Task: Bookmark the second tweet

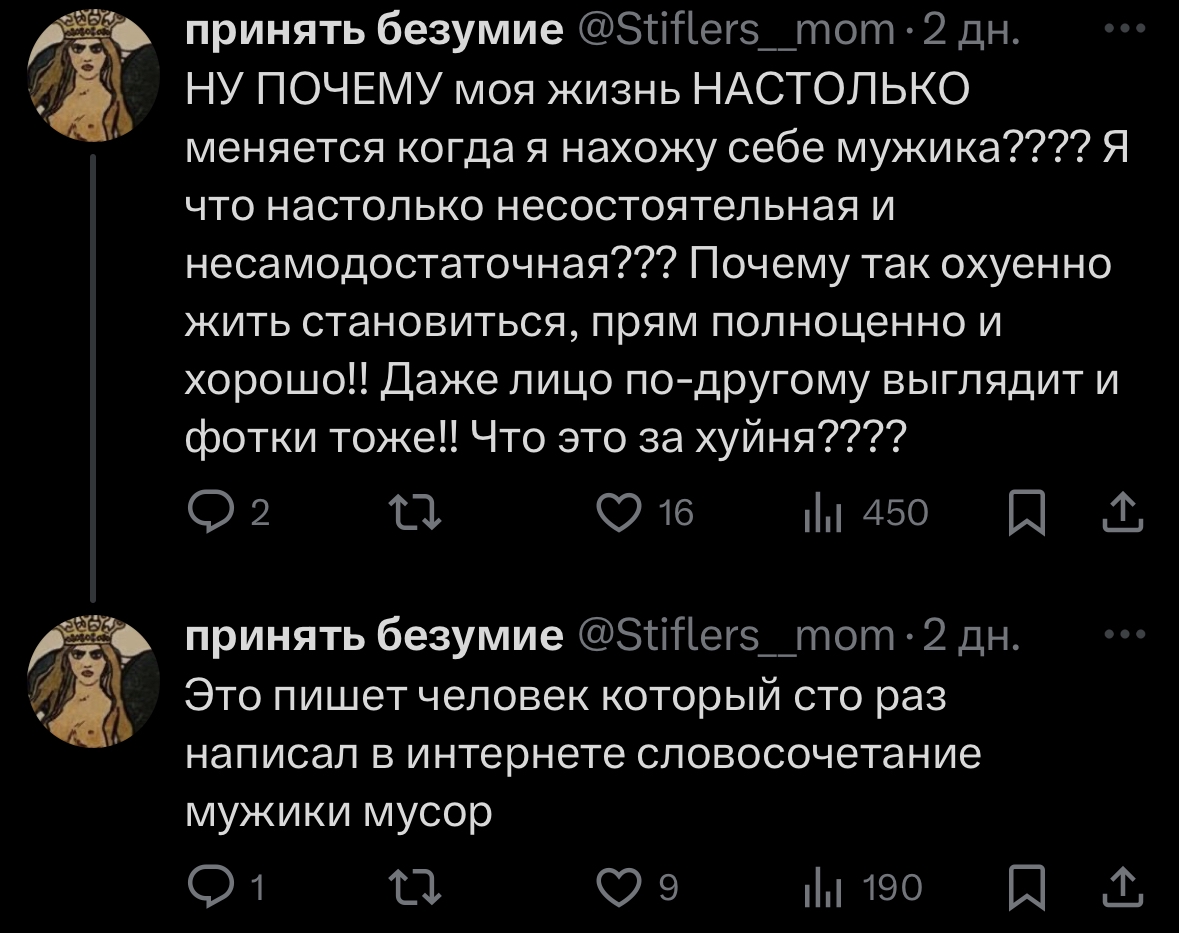Action: [1026, 887]
